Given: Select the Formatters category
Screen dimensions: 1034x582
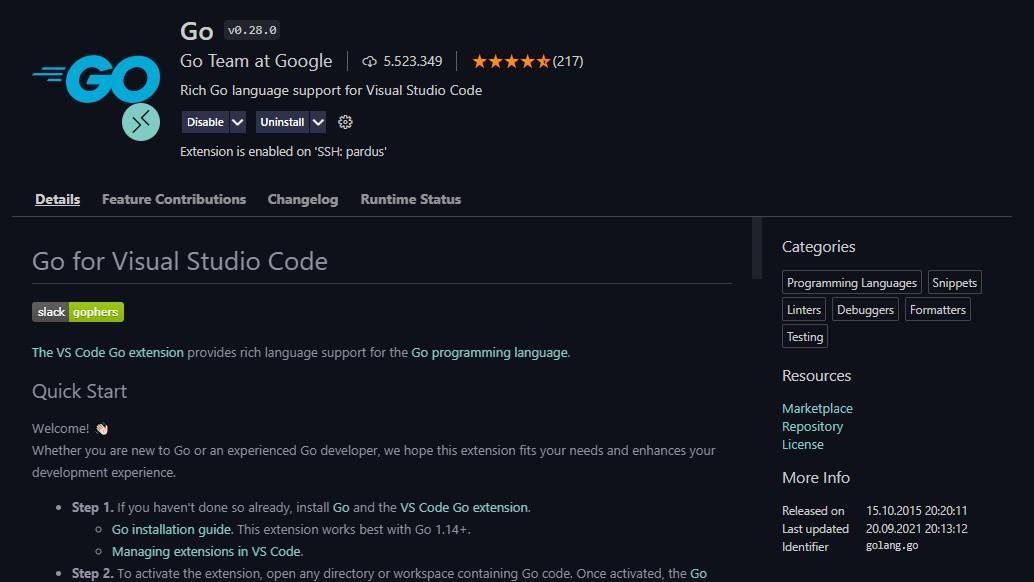Looking at the screenshot, I should tap(938, 310).
